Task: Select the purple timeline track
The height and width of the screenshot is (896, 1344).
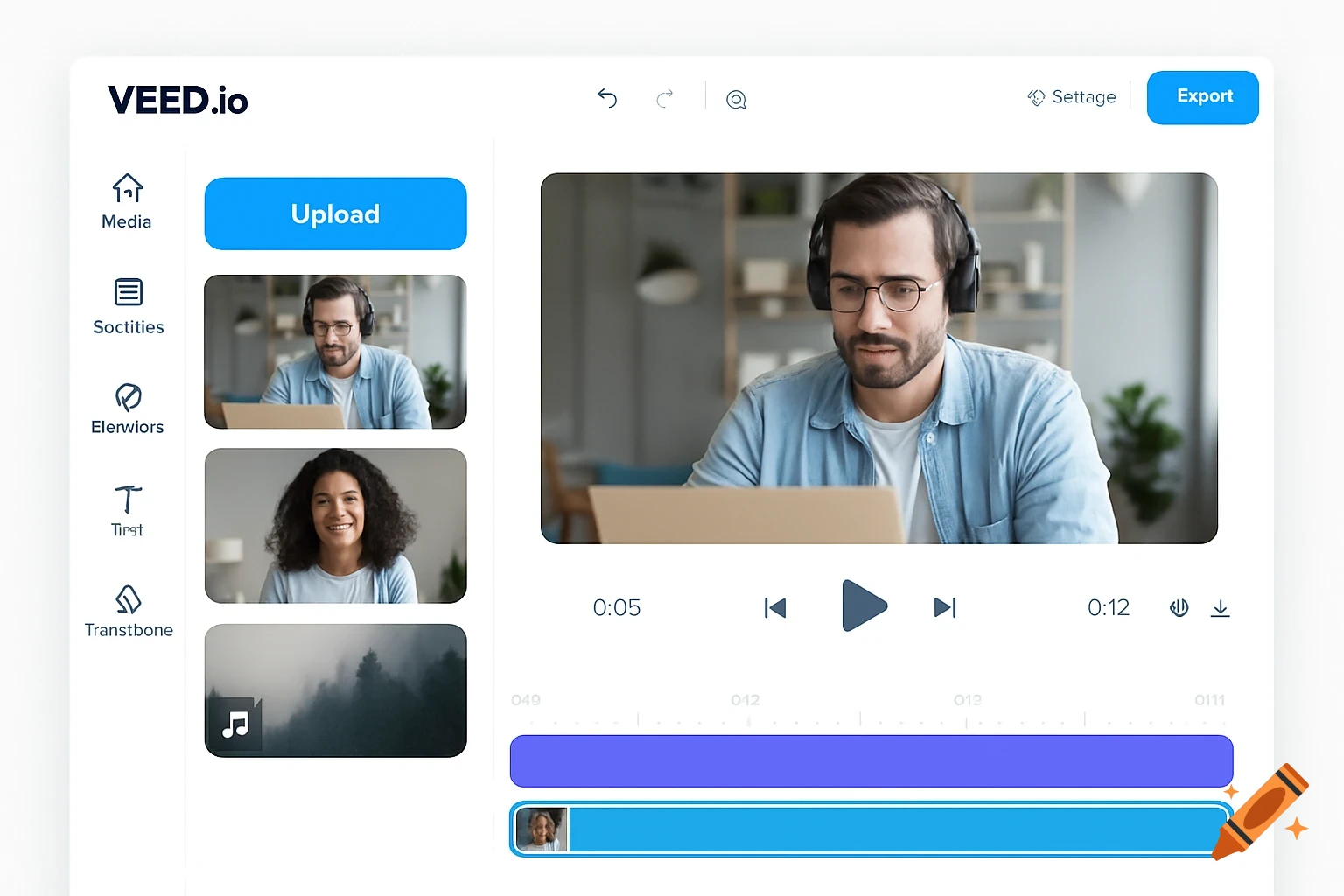Action: [x=871, y=760]
